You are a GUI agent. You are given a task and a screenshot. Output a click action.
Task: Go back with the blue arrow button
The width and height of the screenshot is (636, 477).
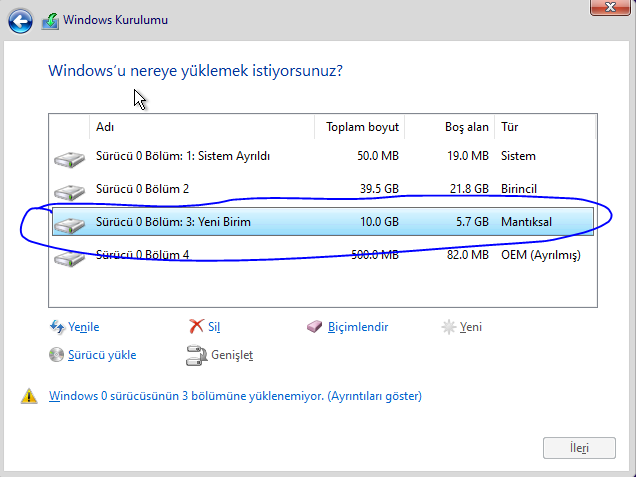[x=20, y=21]
